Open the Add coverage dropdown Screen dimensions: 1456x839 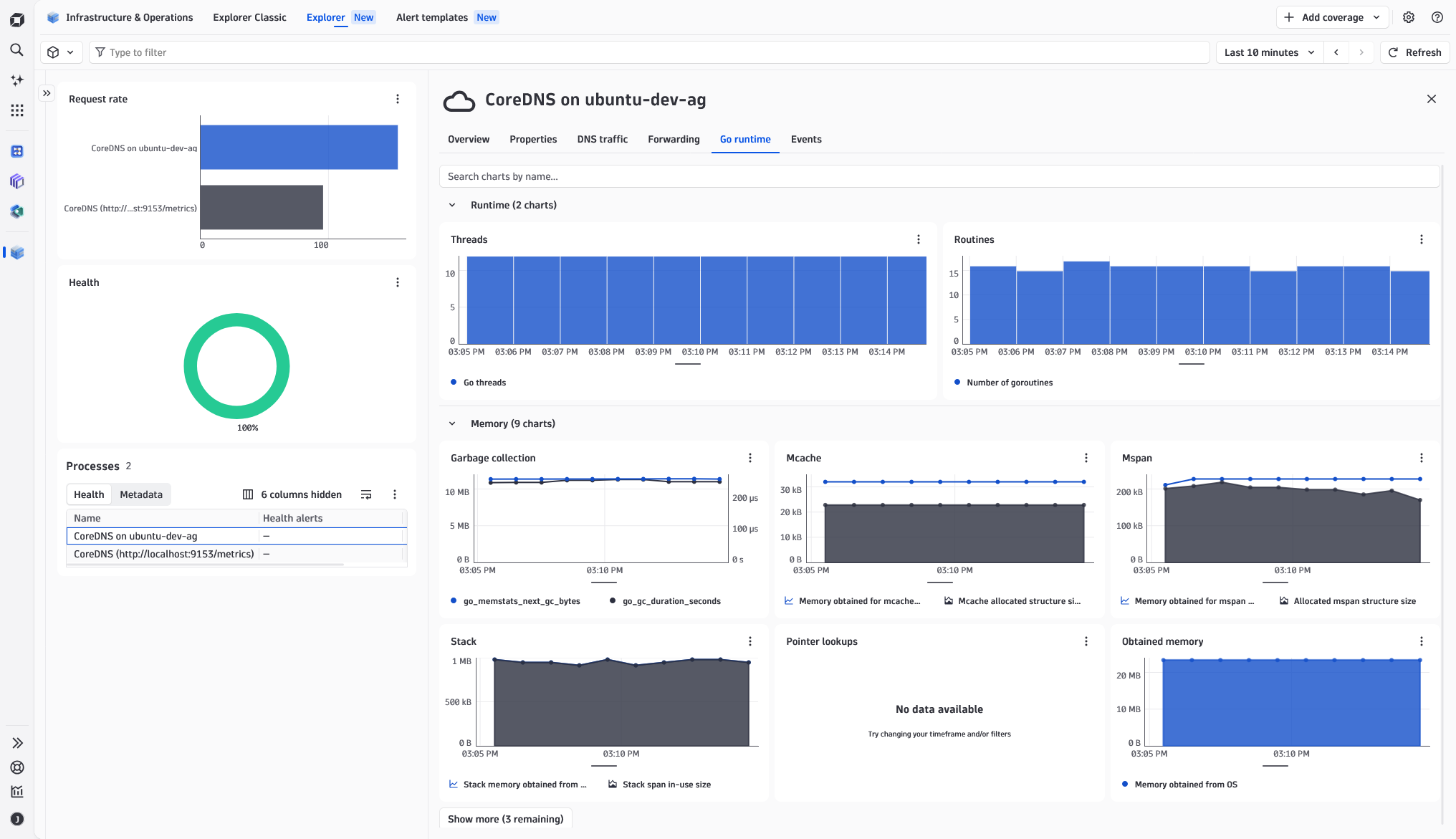(1332, 17)
